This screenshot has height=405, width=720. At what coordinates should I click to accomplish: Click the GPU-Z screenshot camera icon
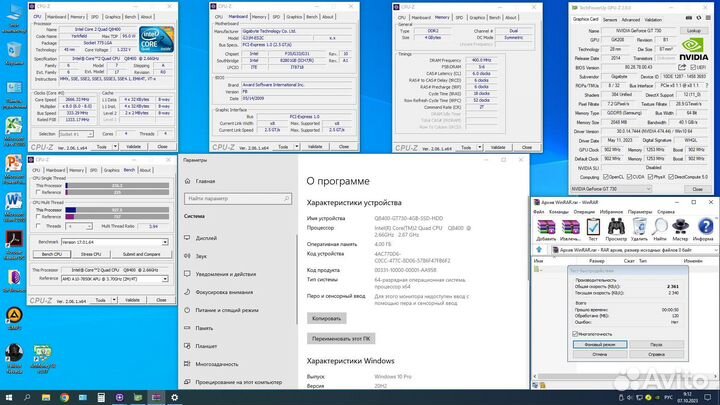coord(689,18)
